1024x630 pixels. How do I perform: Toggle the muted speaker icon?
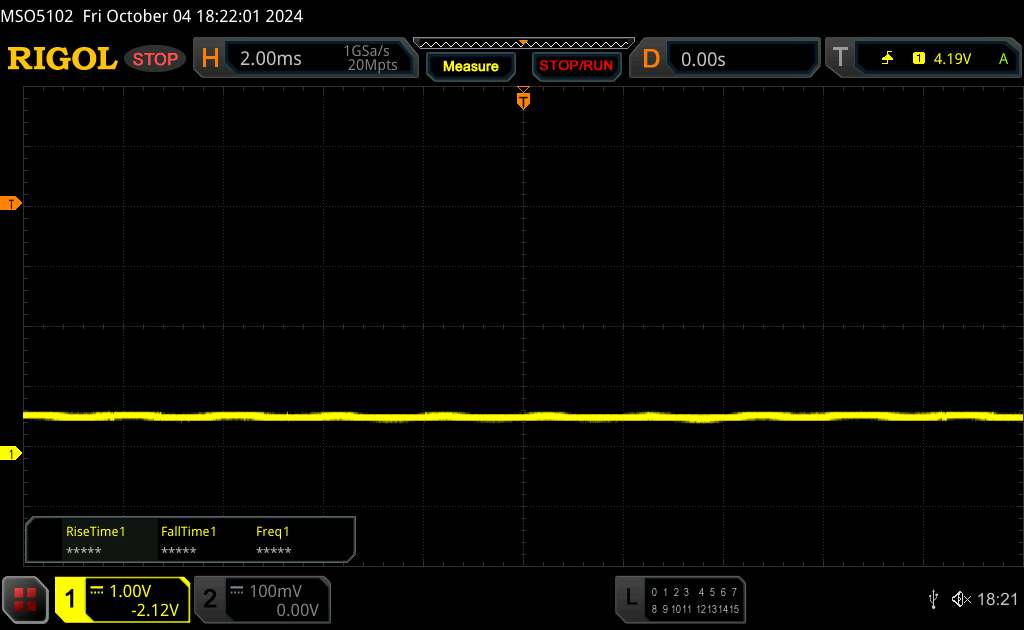(961, 599)
